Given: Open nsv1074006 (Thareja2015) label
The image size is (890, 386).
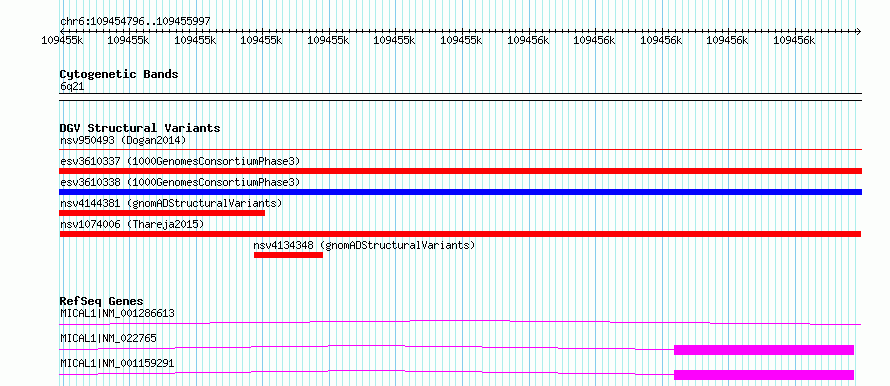Looking at the screenshot, I should [132, 224].
